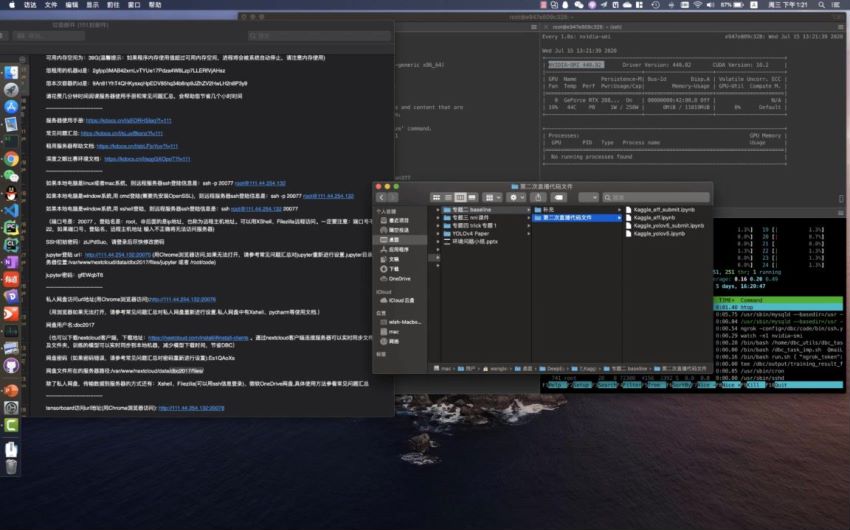Open OneNote from the Dock
This screenshot has width=850, height=530.
(x=11, y=262)
